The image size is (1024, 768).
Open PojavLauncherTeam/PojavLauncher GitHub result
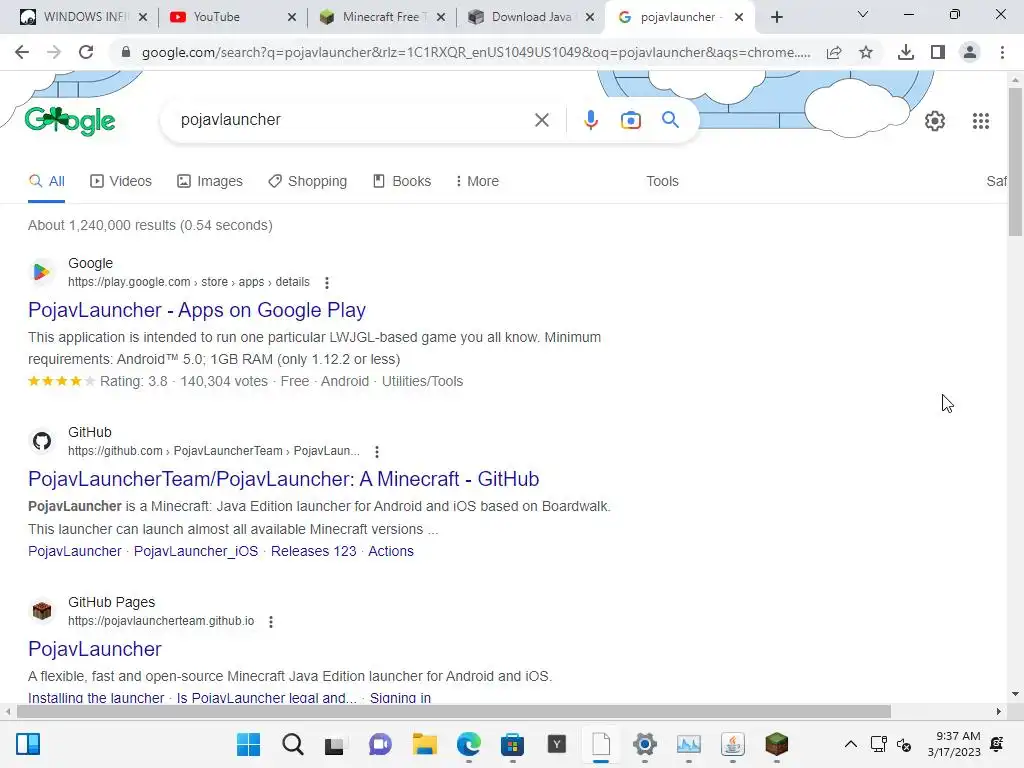click(x=283, y=479)
